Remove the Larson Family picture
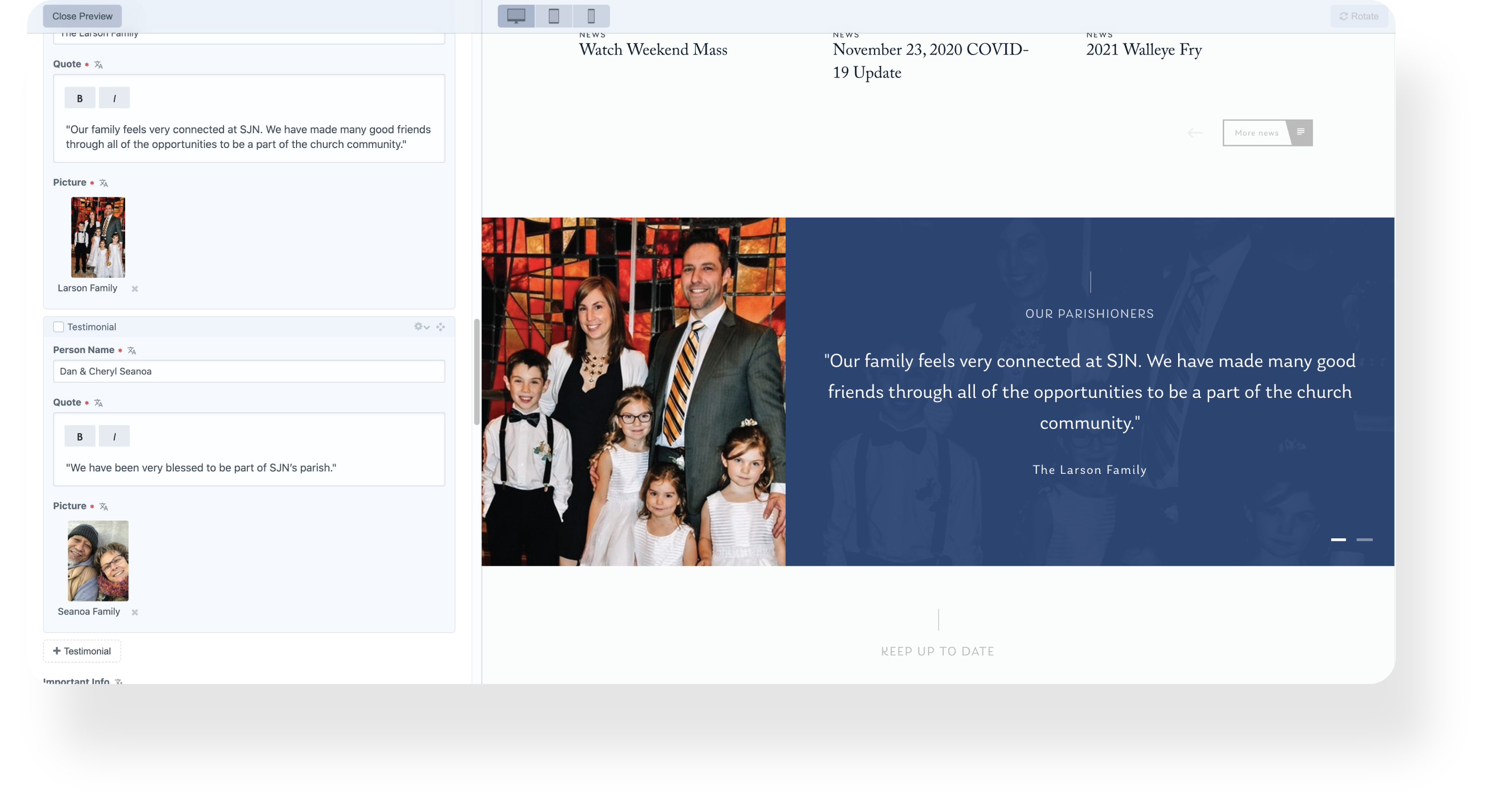1490x812 pixels. (x=135, y=289)
